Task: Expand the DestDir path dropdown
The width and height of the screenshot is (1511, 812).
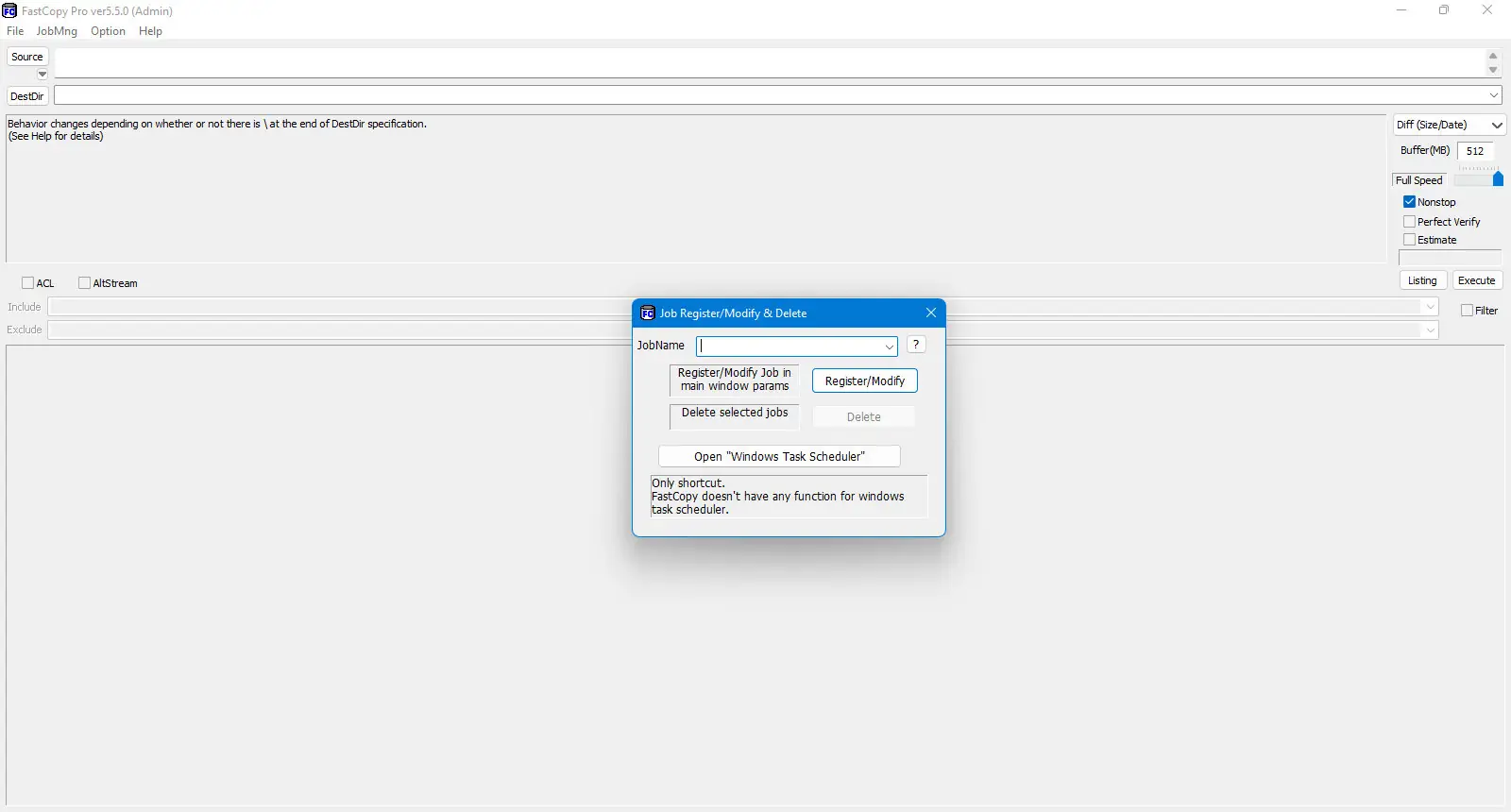Action: [x=1494, y=95]
